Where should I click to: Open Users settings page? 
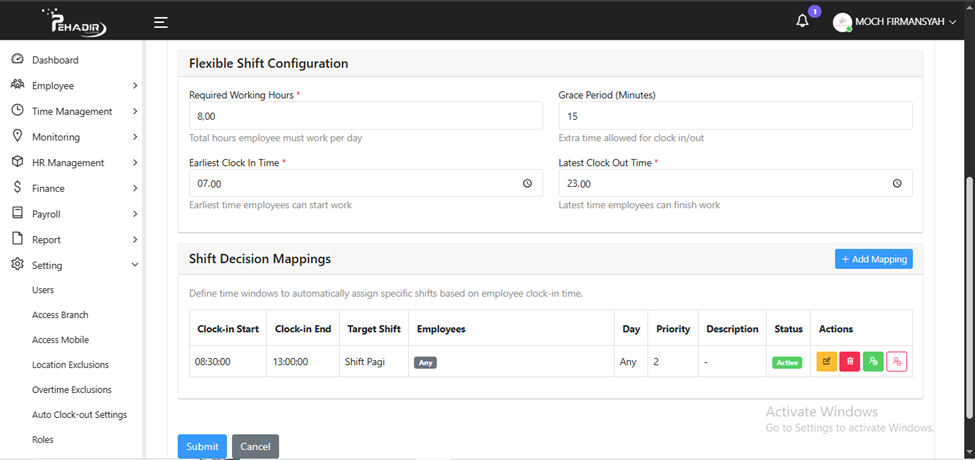[x=43, y=290]
